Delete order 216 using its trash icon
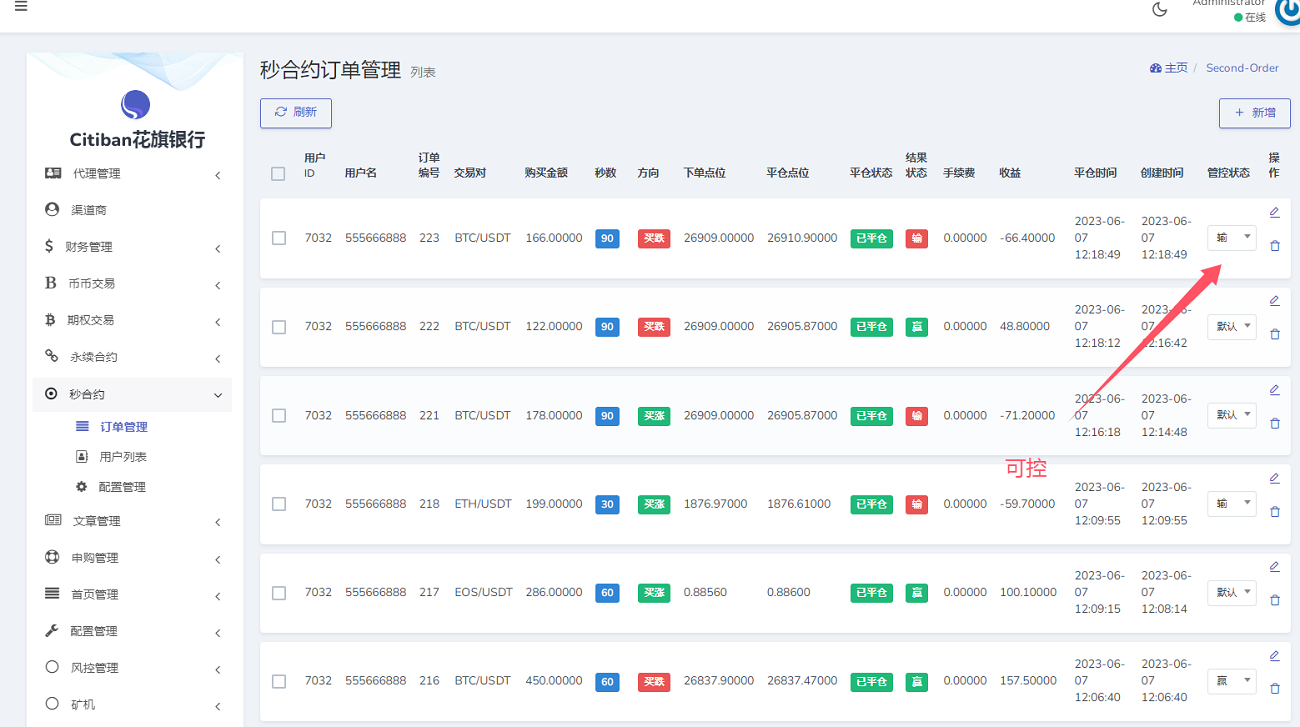Screen dimensions: 1300x727 click(x=1274, y=688)
